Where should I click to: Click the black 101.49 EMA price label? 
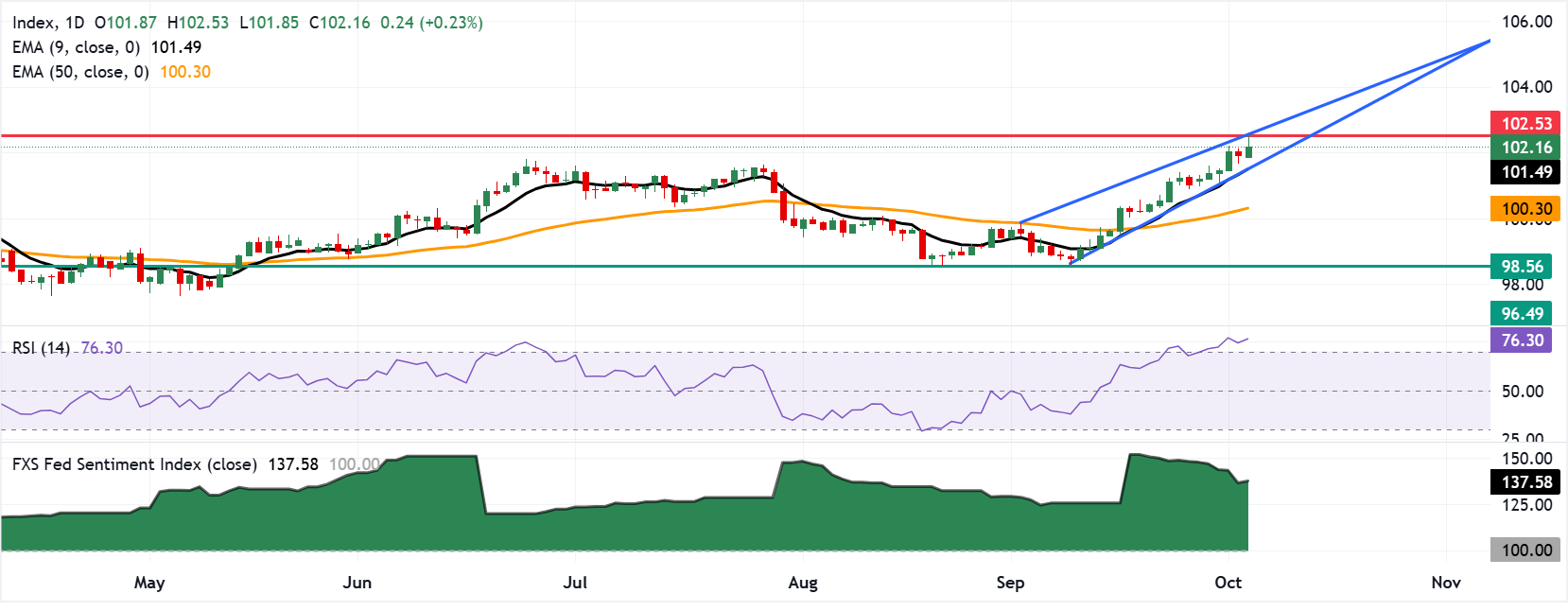click(1525, 171)
